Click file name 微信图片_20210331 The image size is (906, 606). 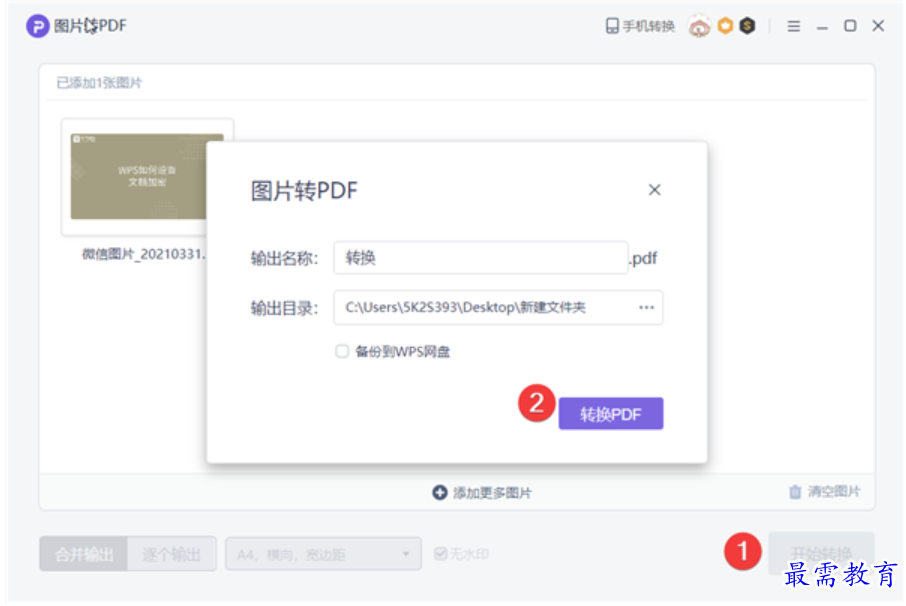[143, 254]
